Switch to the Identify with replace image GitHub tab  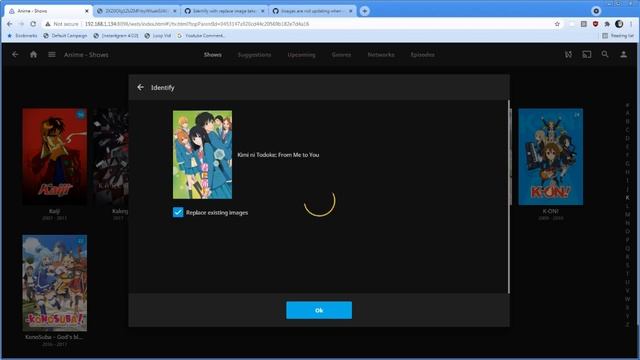click(224, 11)
